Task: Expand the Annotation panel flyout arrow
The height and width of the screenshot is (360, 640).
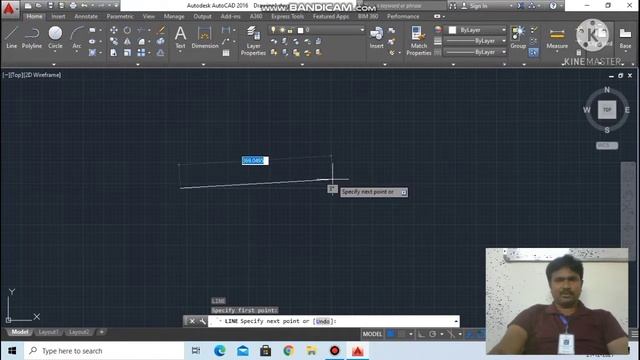Action: (x=203, y=64)
